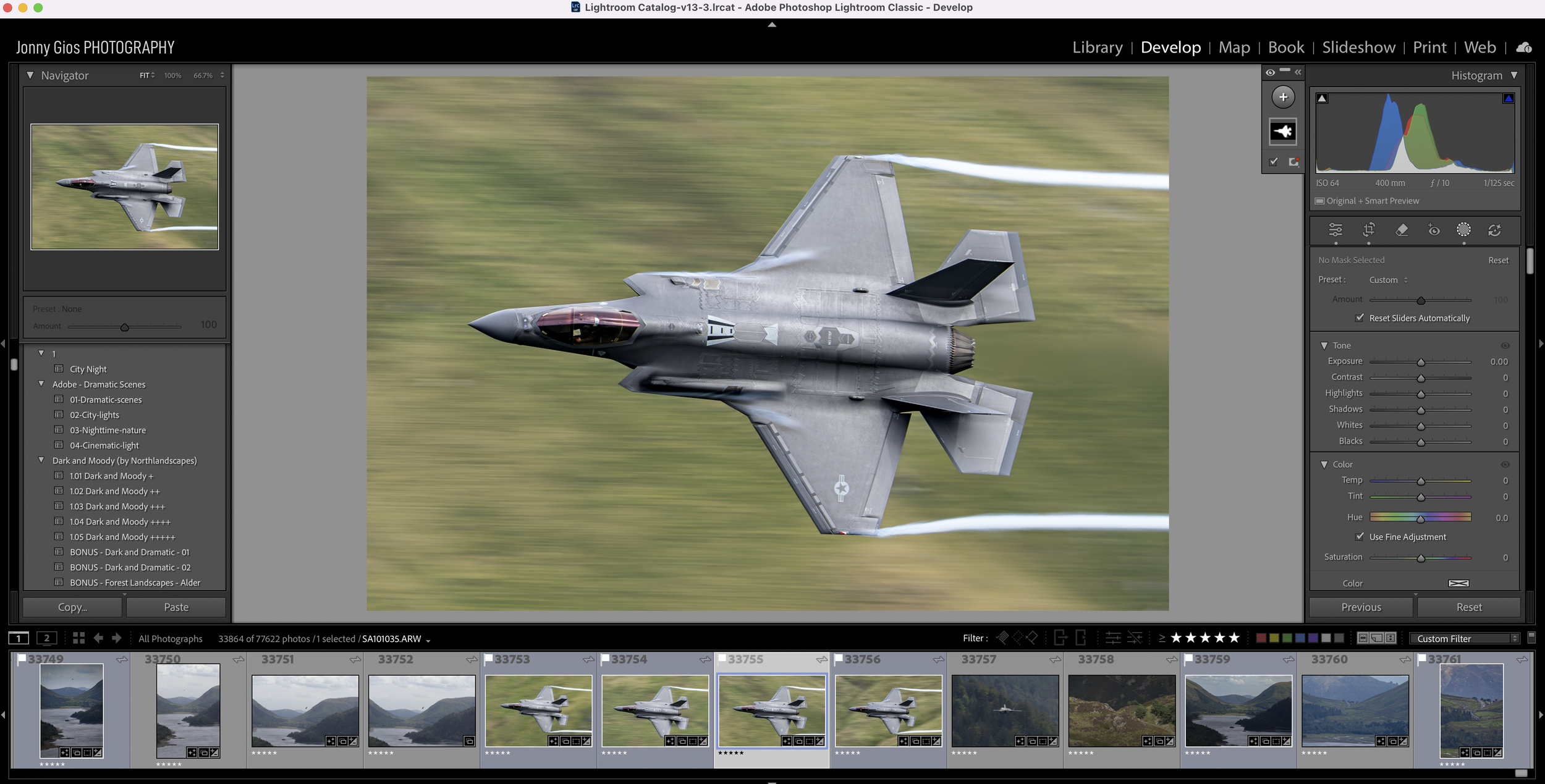
Task: Click the Previous button
Action: (1361, 607)
